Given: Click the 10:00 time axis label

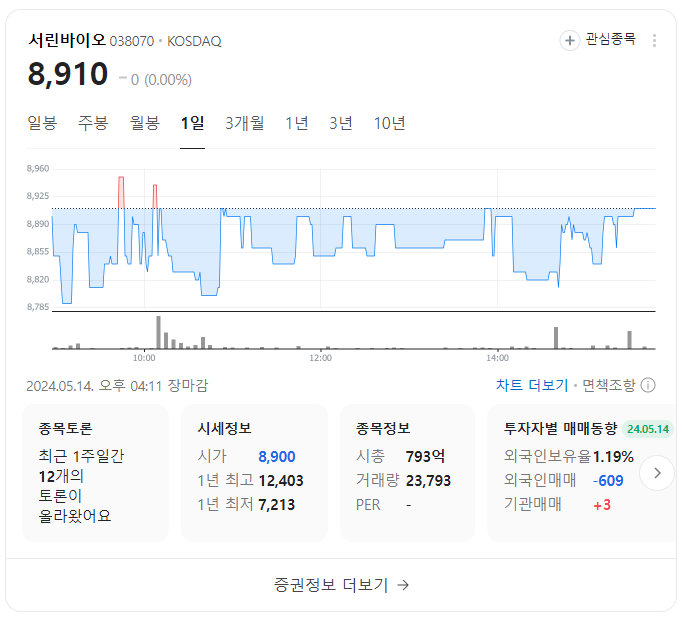Looking at the screenshot, I should pyautogui.click(x=144, y=358).
